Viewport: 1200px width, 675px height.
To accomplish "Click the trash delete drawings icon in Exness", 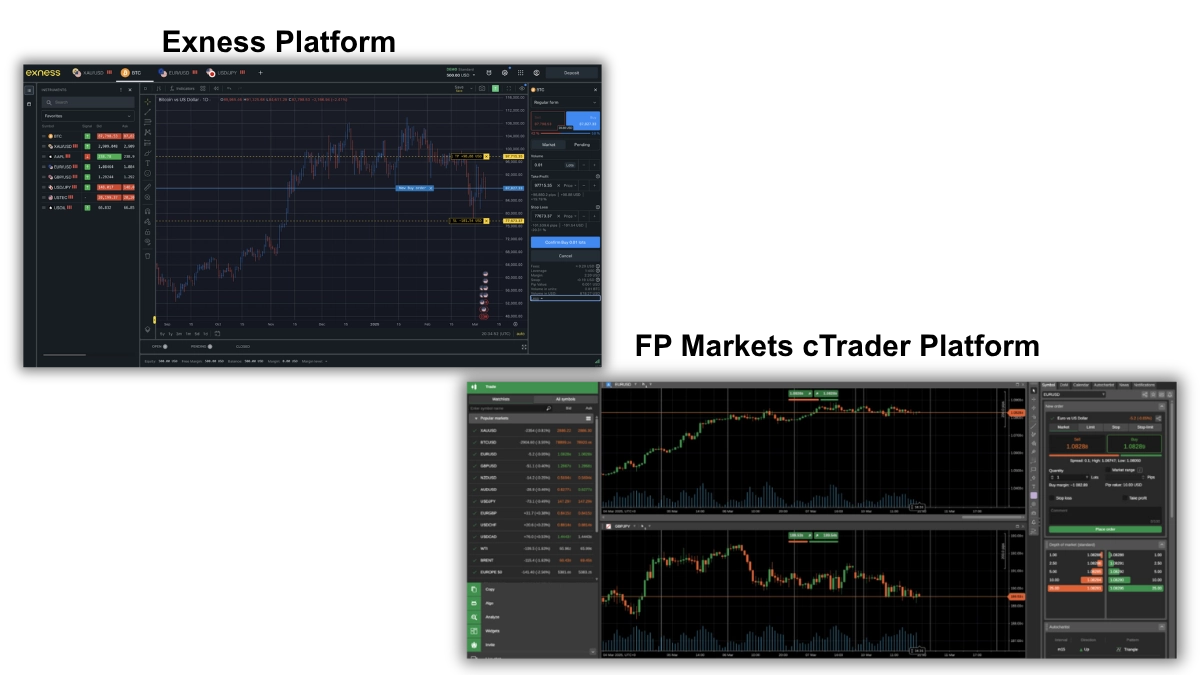I will (148, 255).
